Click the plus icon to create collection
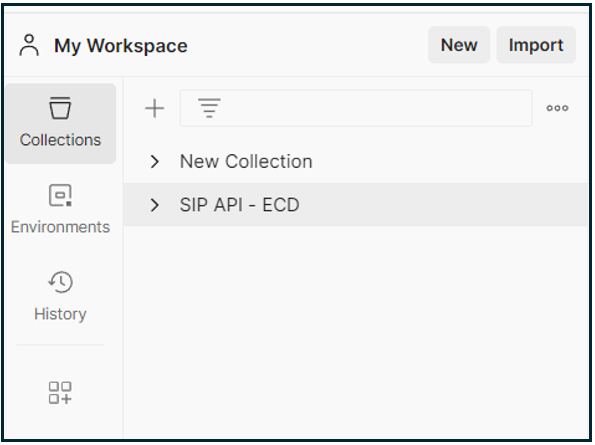 [x=154, y=108]
